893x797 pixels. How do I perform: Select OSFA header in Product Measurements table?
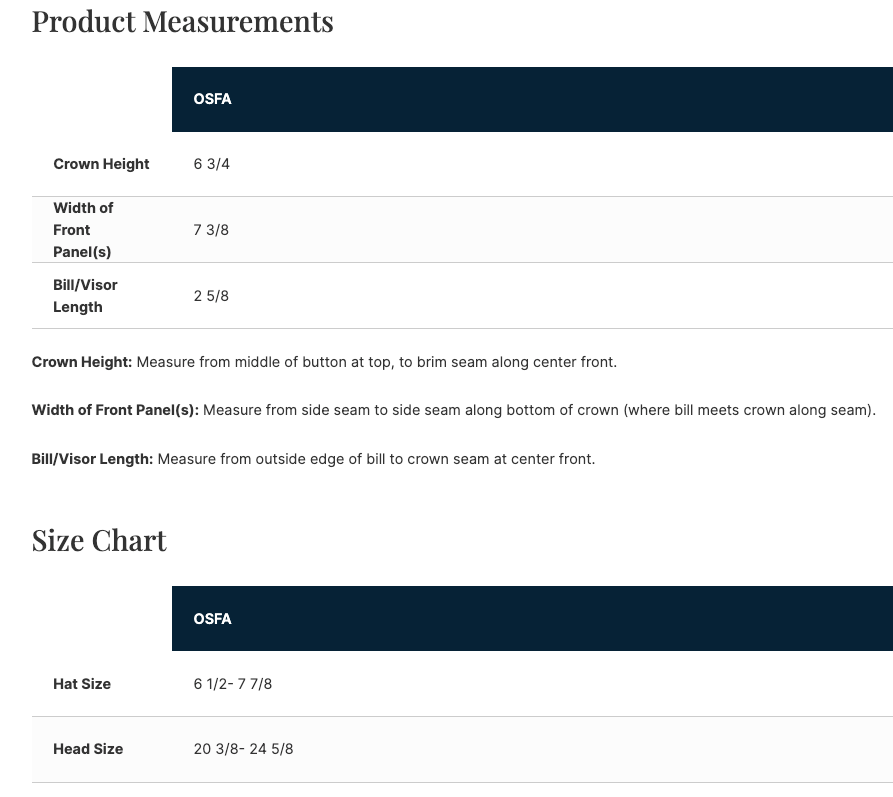[212, 99]
